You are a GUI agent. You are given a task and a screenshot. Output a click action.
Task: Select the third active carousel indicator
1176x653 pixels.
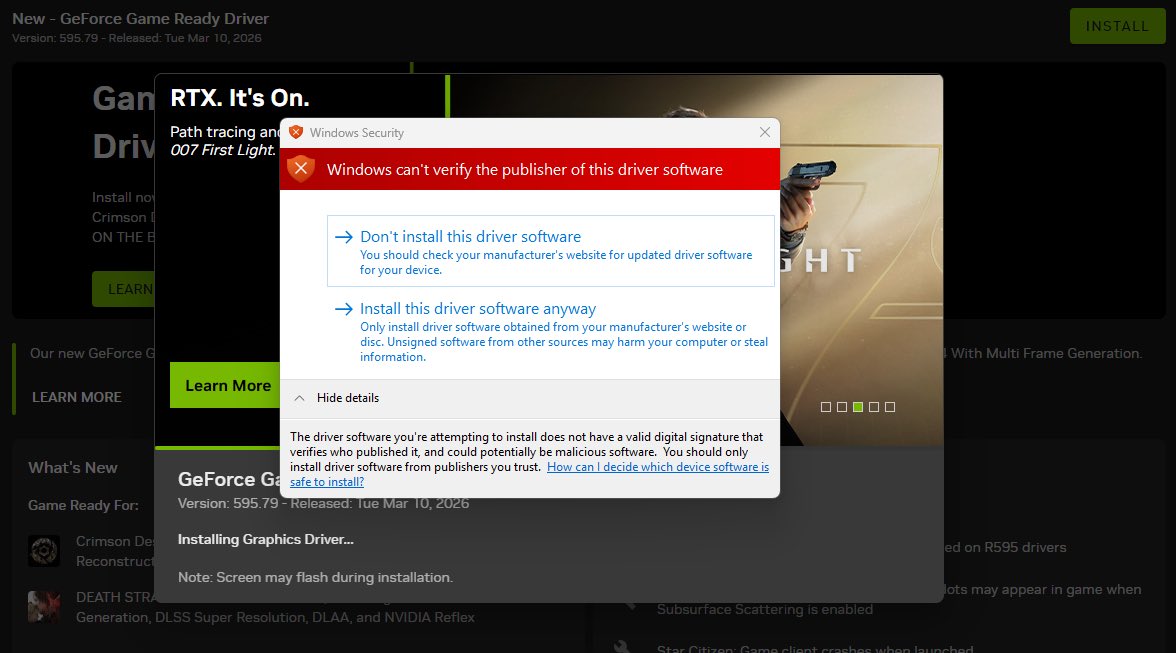(858, 407)
